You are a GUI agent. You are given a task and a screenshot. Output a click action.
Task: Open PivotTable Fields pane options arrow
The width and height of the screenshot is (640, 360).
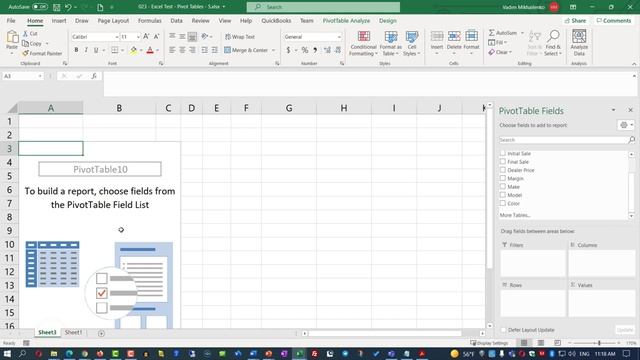click(x=613, y=110)
